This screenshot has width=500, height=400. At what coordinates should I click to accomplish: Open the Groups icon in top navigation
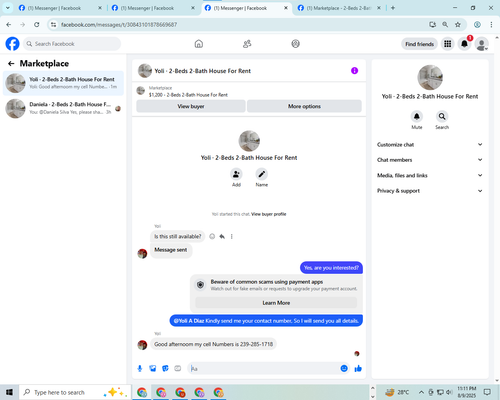point(295,44)
